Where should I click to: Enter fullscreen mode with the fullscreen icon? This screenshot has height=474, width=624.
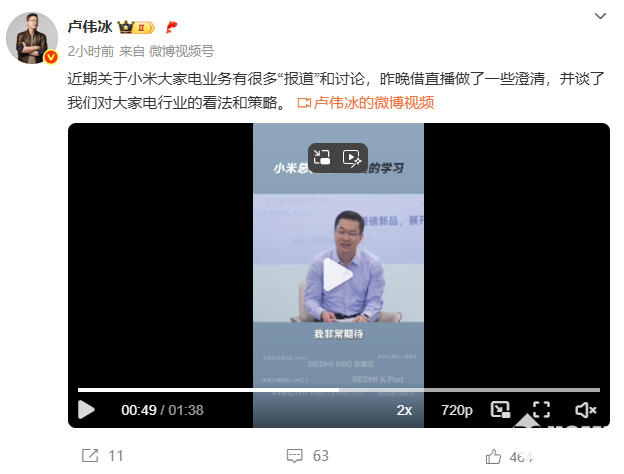[x=542, y=410]
